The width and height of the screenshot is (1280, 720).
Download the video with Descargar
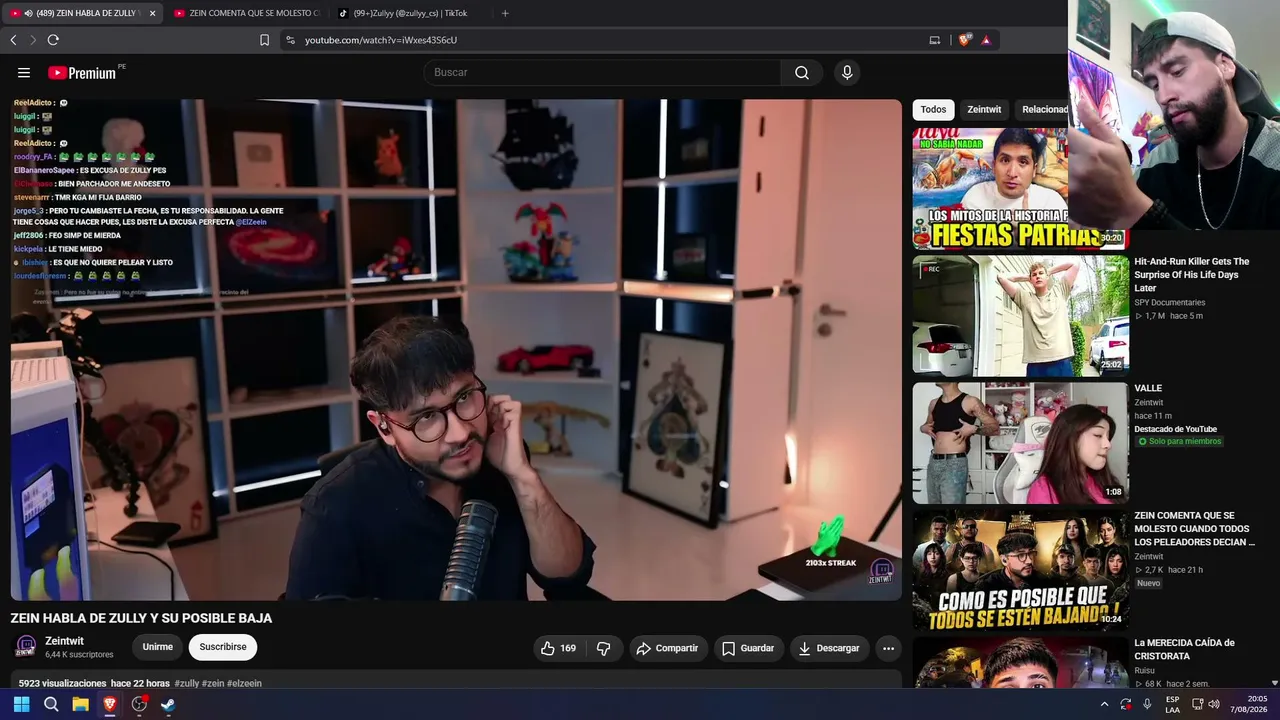pyautogui.click(x=829, y=648)
